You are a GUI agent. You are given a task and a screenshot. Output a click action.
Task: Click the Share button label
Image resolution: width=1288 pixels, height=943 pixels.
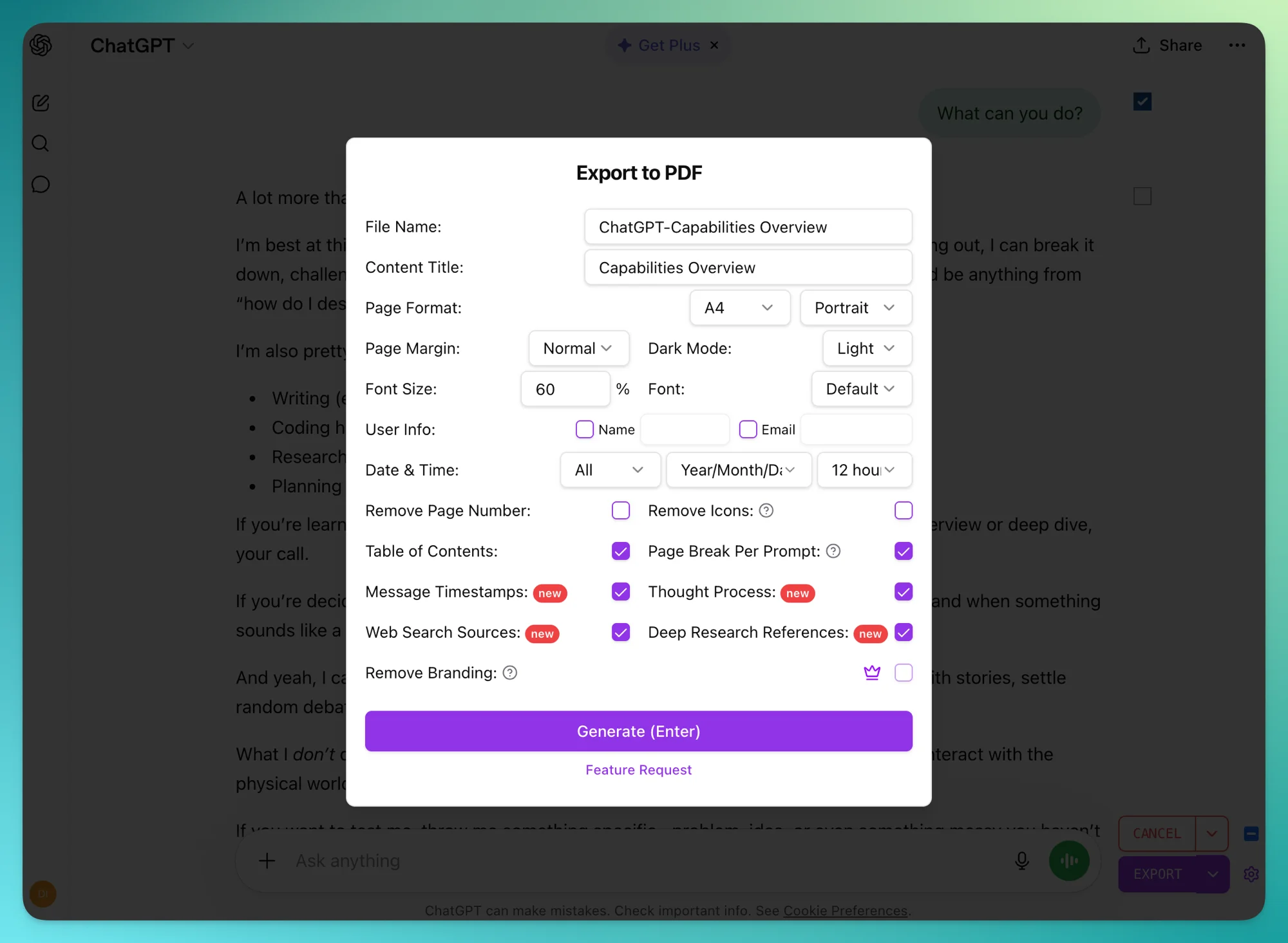(1180, 45)
